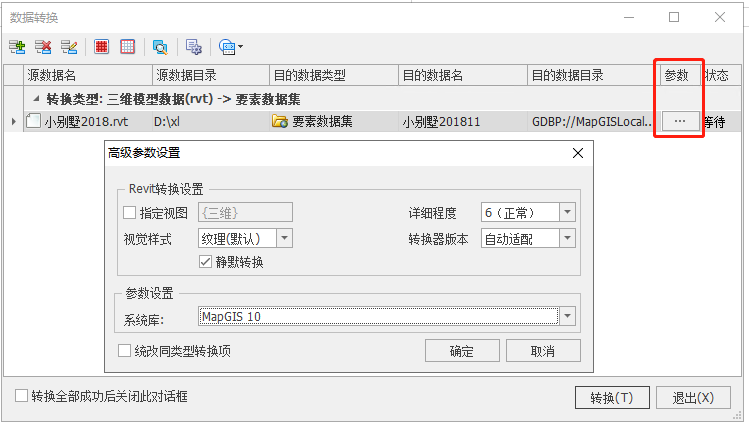Enable the 指定视图 checkbox
This screenshot has width=749, height=423.
click(129, 212)
